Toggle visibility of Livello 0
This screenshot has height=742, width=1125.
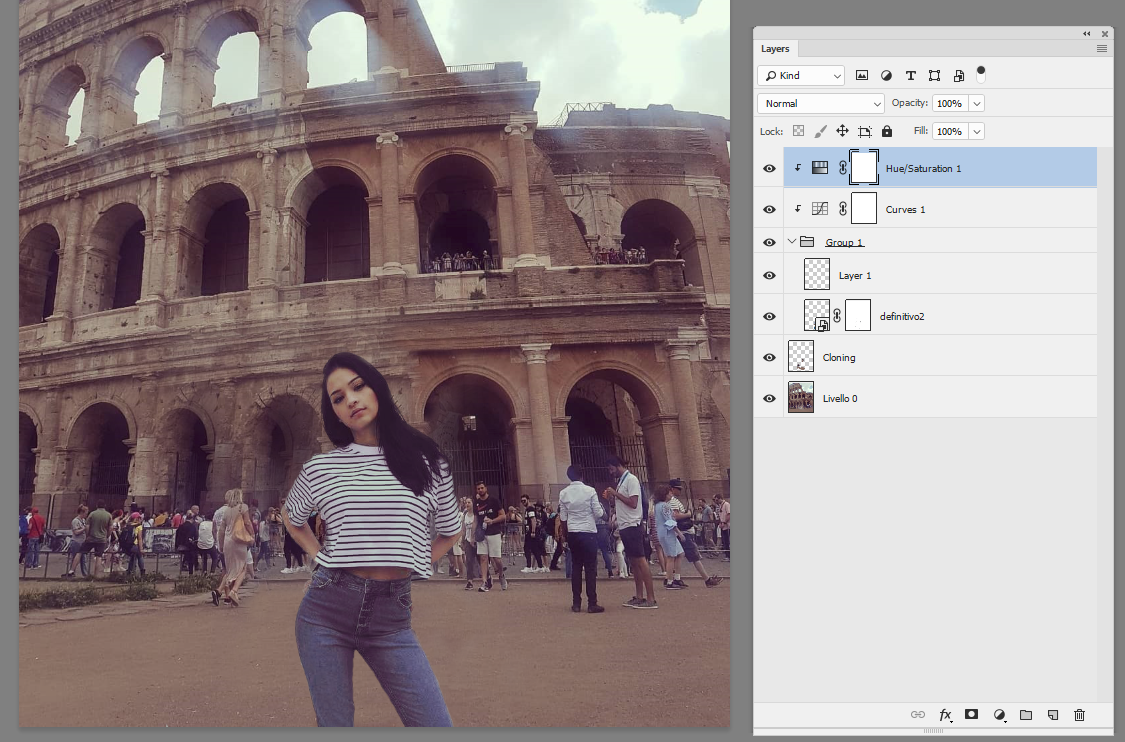coord(769,398)
